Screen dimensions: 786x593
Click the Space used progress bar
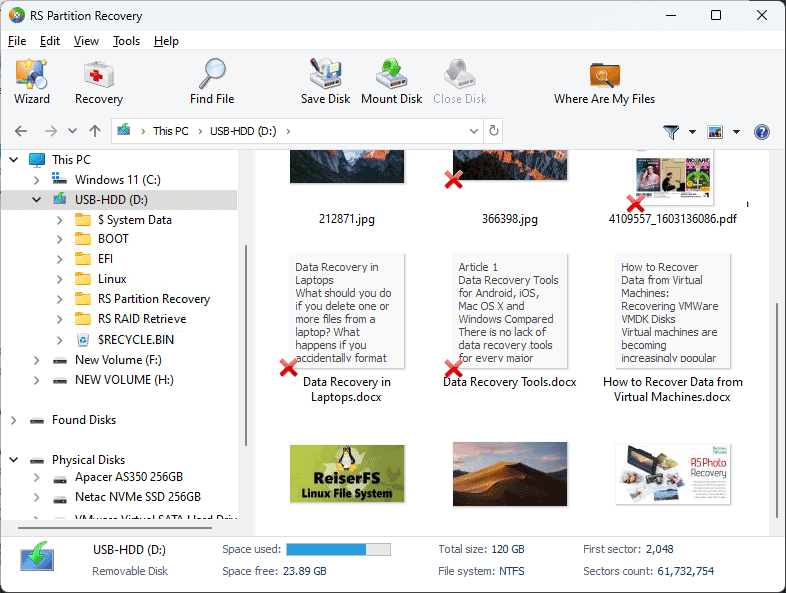[x=338, y=549]
